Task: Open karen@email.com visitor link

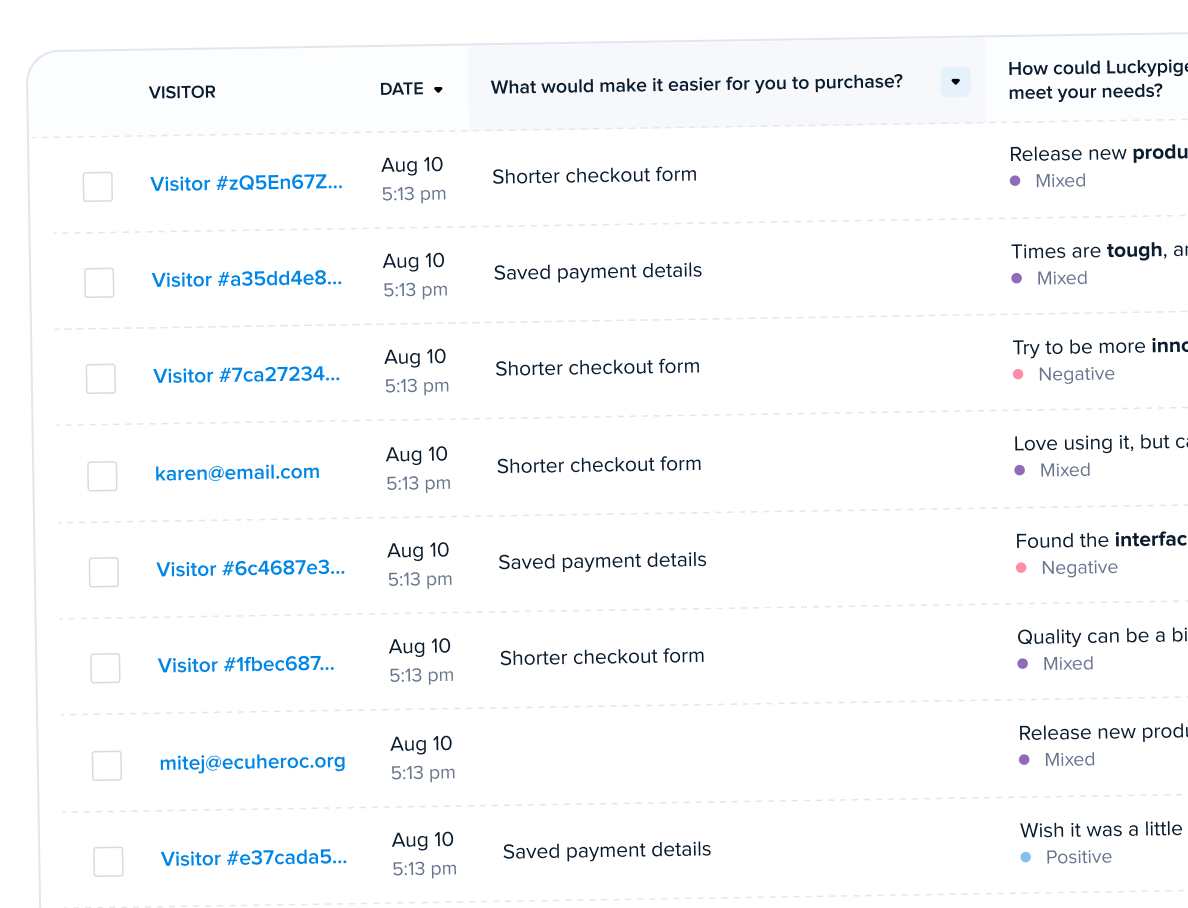Action: click(237, 472)
